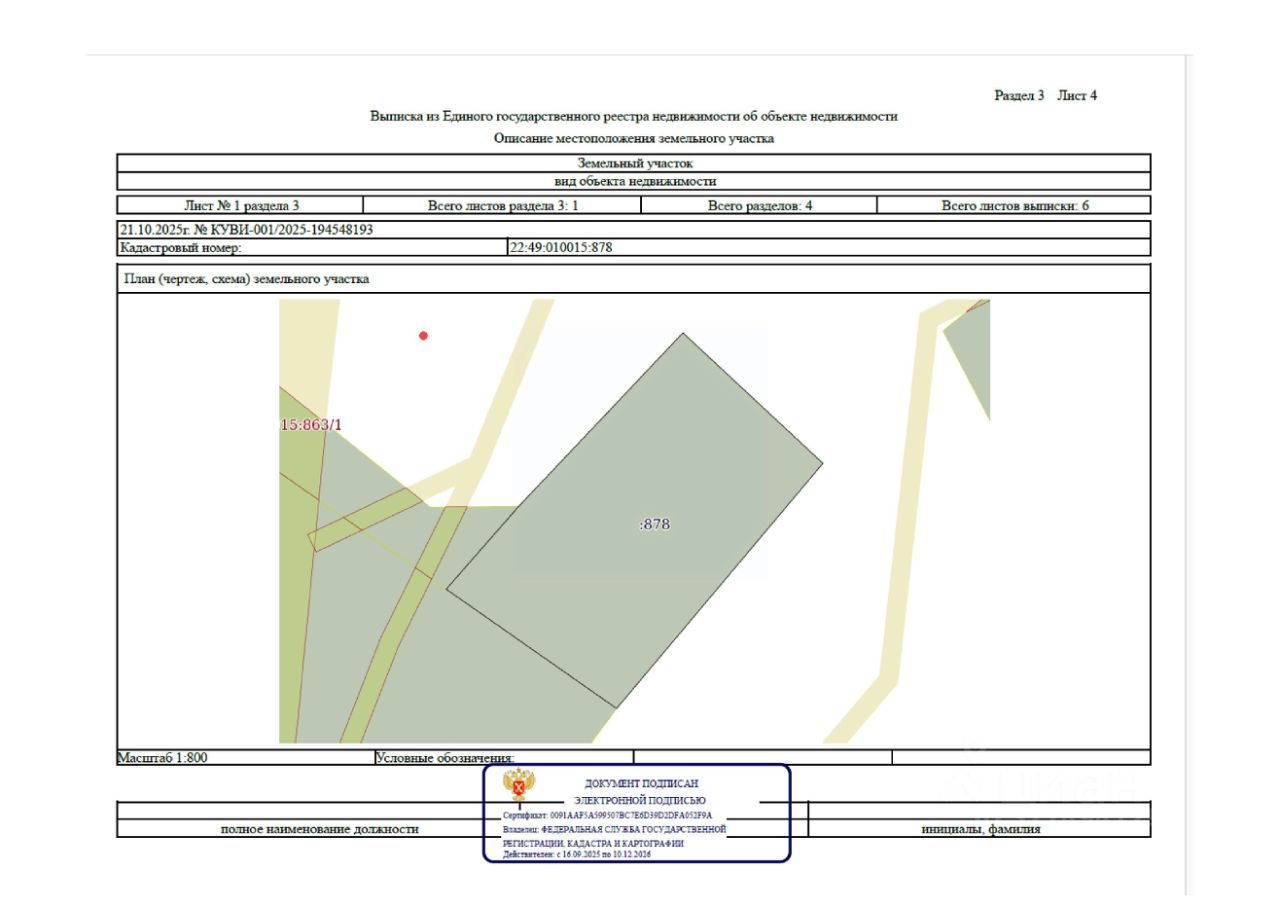Click the "Выписка из Единого государственного реестра недвижимости" title
The image size is (1280, 906).
[x=634, y=117]
